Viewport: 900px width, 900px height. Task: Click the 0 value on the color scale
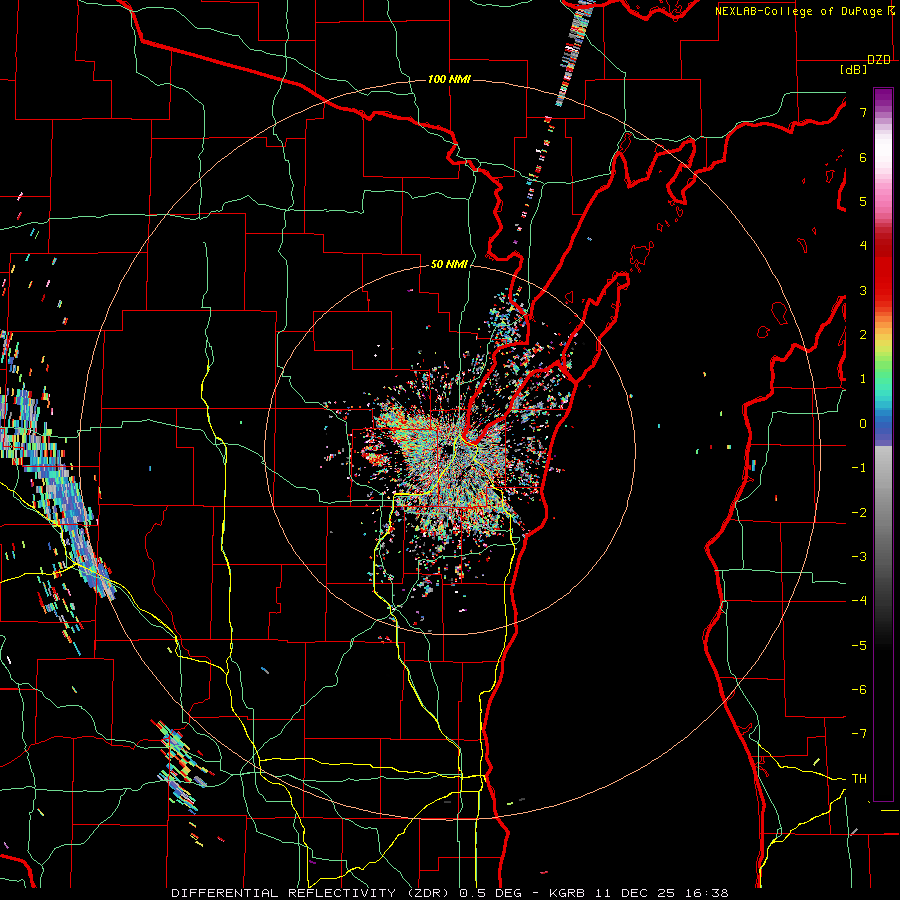point(863,424)
